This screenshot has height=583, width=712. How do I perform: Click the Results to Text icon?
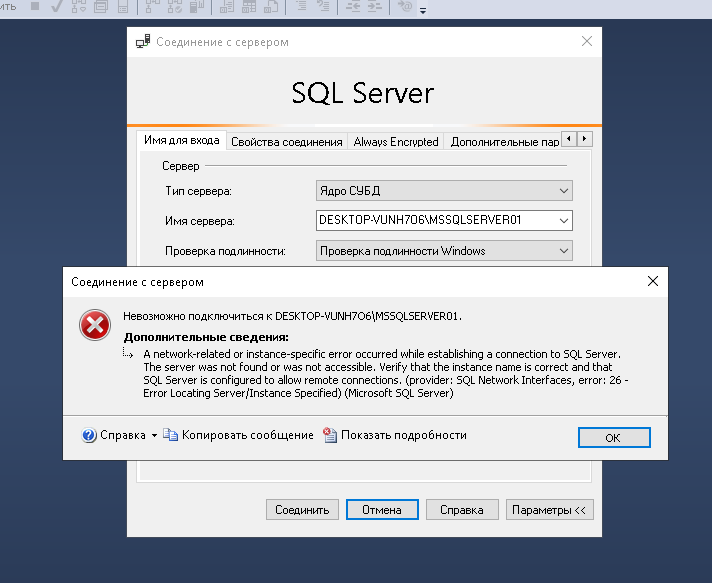[227, 6]
